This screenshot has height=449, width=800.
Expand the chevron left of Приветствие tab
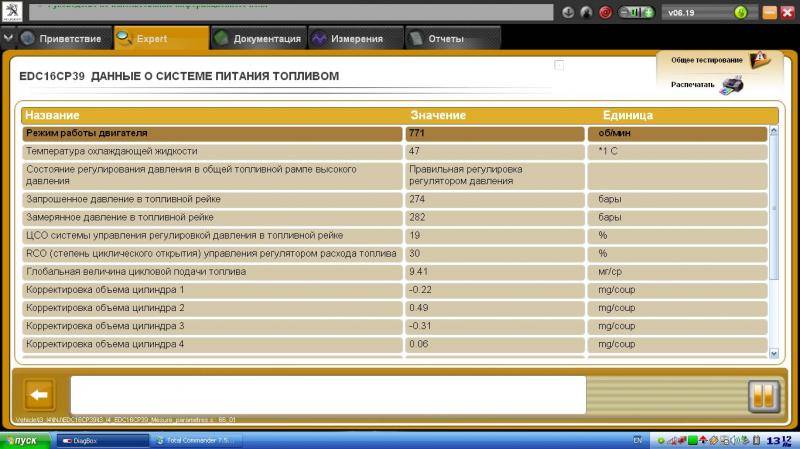point(9,39)
